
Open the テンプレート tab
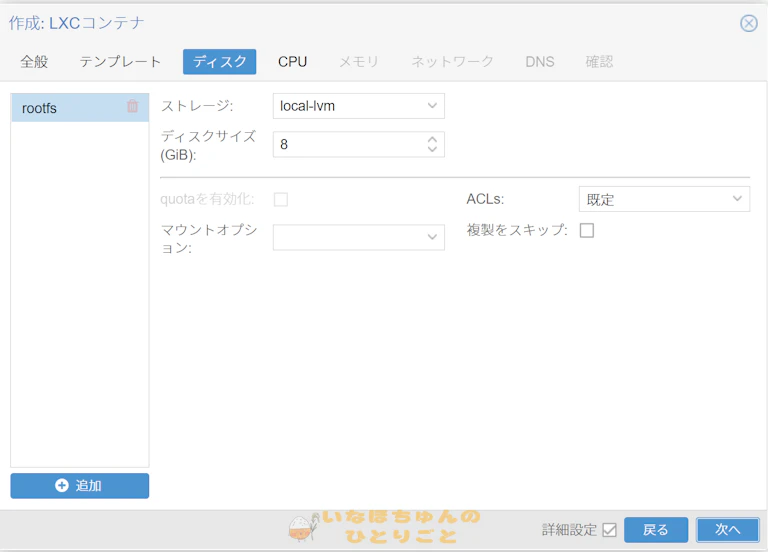[x=120, y=62]
